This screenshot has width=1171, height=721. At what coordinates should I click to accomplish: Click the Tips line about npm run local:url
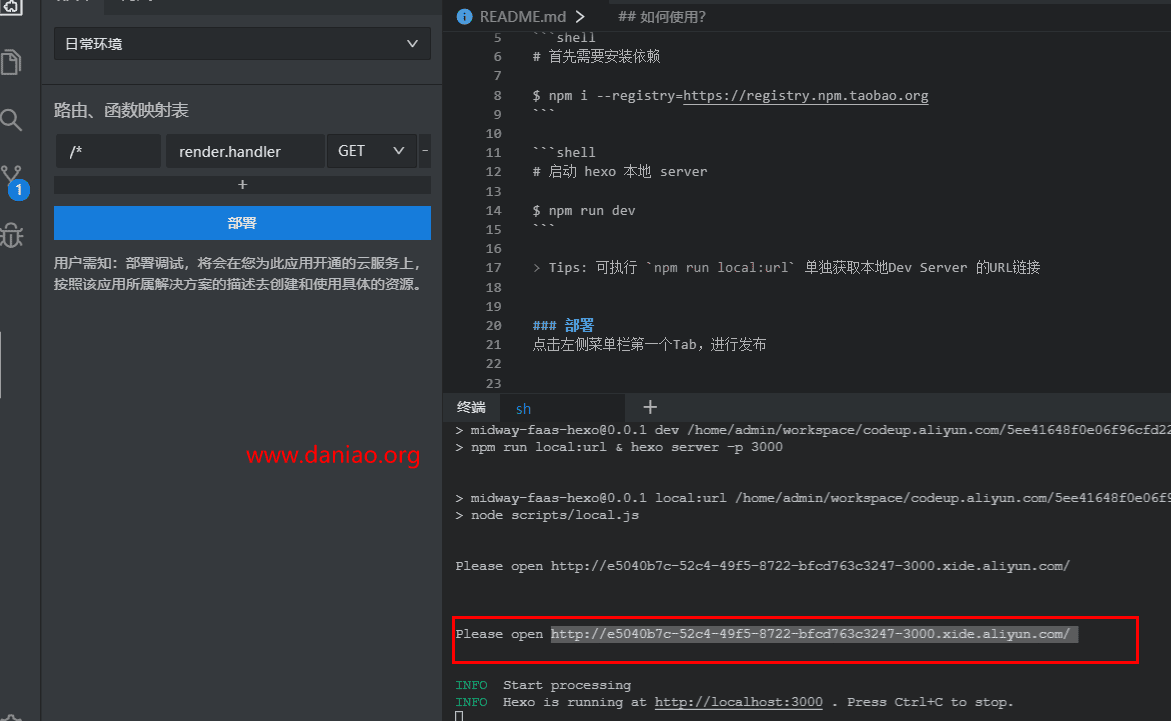click(x=786, y=267)
